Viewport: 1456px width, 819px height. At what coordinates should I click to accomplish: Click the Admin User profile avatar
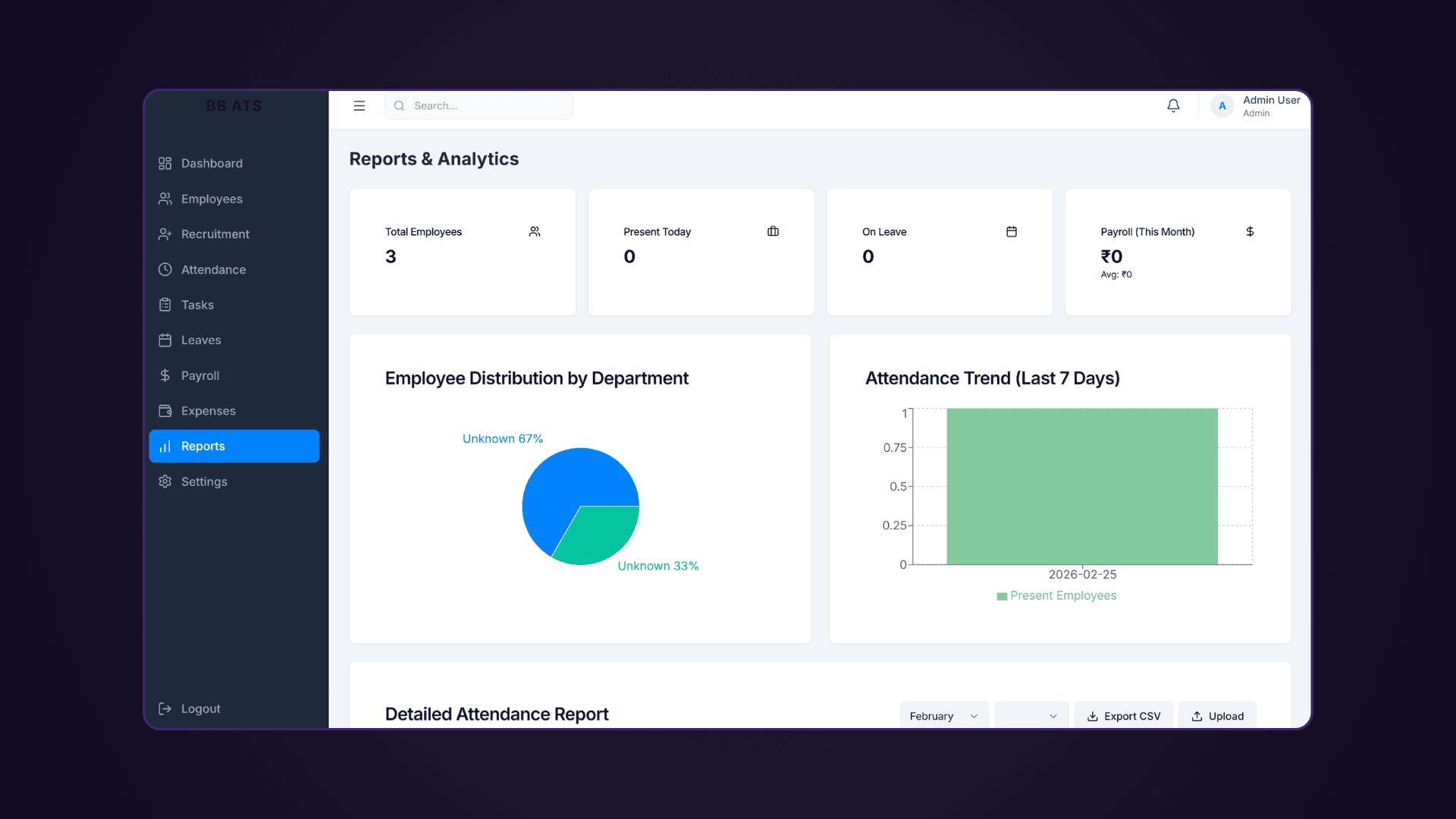(x=1222, y=105)
